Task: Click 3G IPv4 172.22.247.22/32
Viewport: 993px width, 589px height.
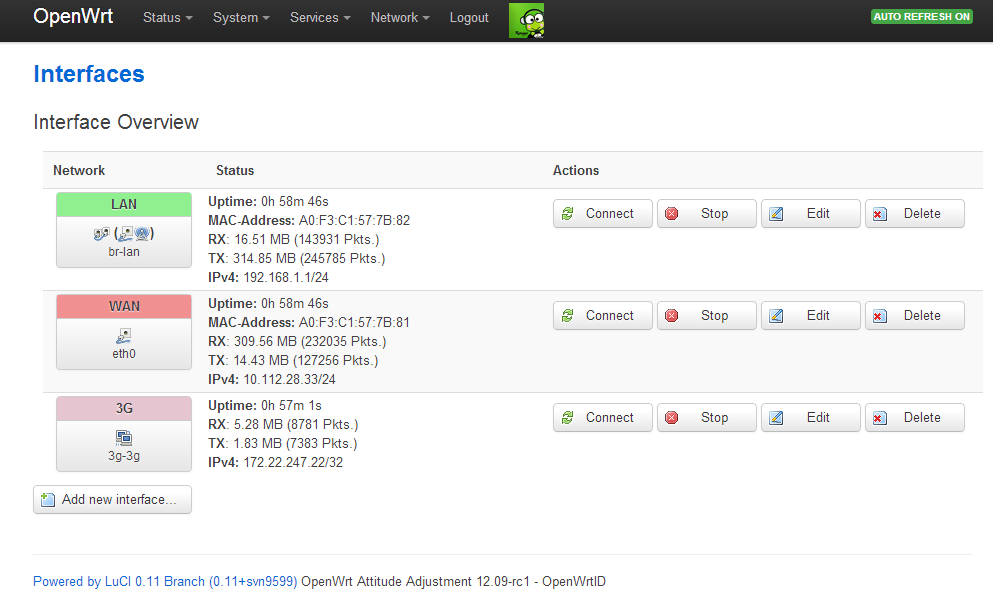Action: click(275, 462)
